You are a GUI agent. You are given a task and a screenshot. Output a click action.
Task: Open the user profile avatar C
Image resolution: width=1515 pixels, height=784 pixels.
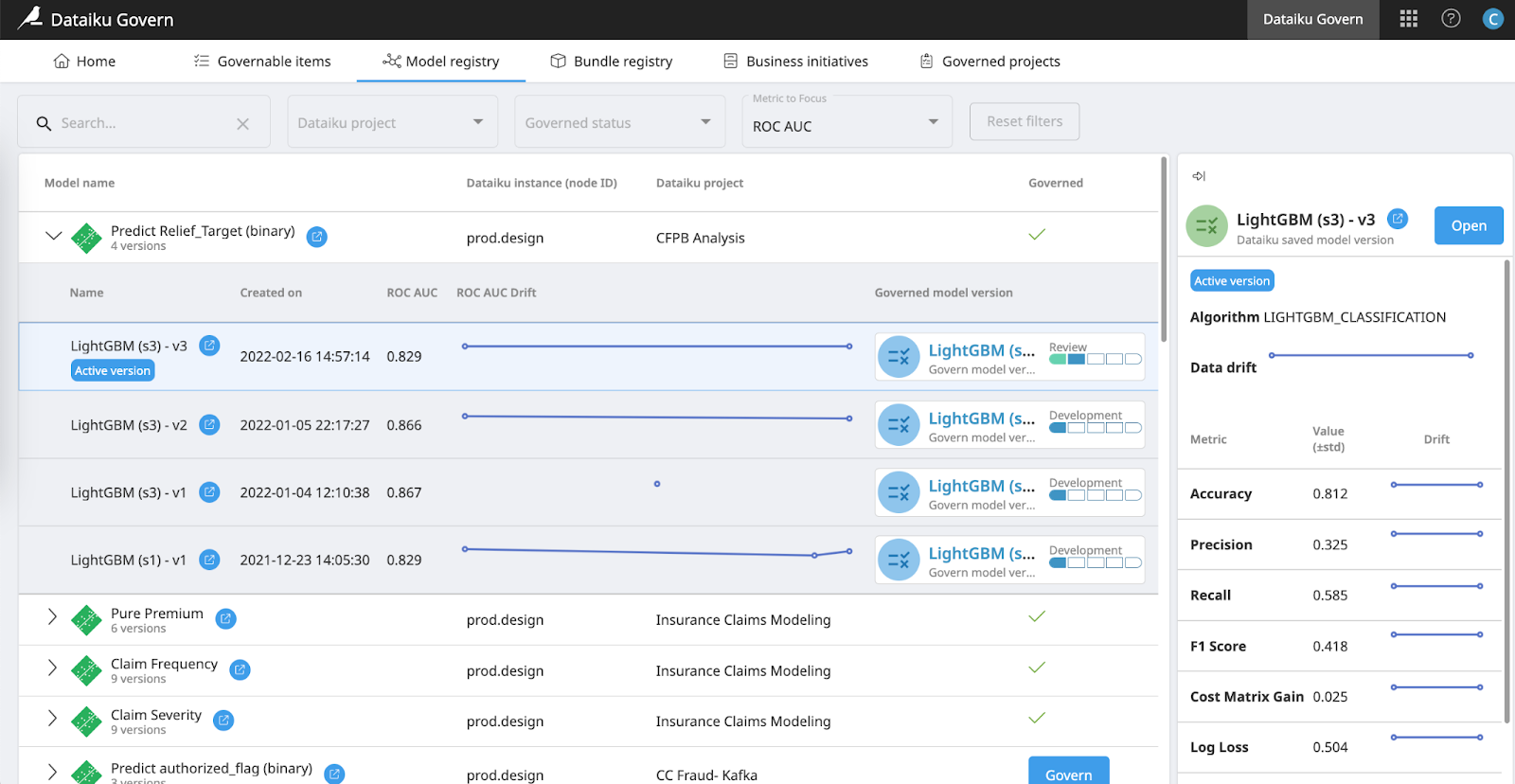pos(1493,19)
